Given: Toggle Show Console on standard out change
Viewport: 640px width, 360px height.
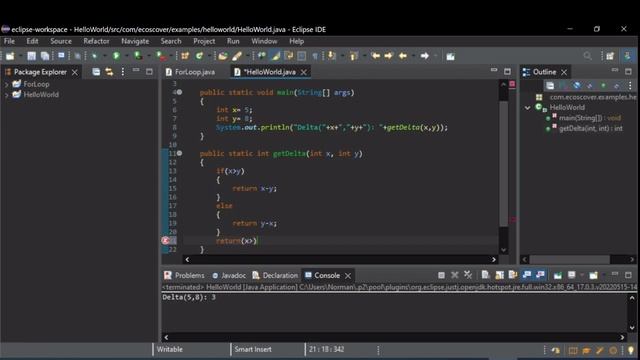Looking at the screenshot, I should tap(527, 276).
